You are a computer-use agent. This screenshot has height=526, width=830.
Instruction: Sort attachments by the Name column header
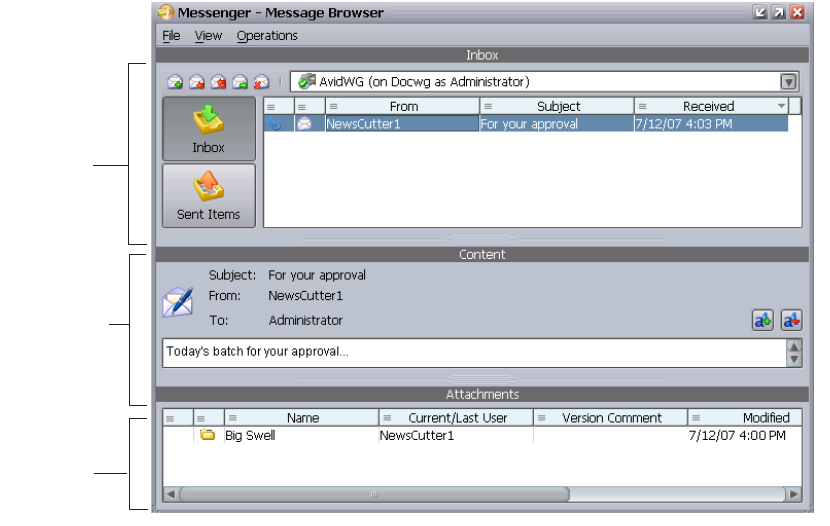(x=302, y=418)
